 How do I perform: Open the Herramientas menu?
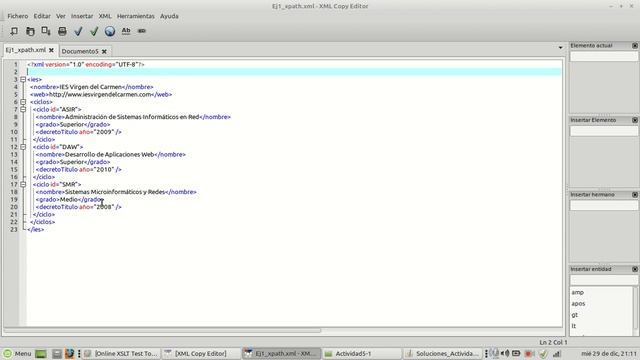click(x=136, y=16)
